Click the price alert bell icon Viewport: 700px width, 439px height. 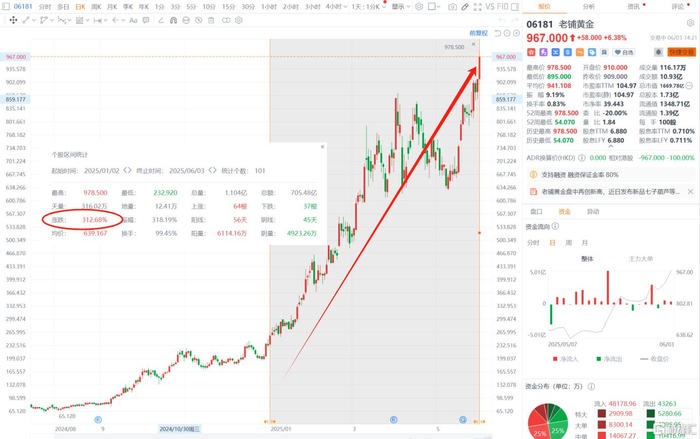click(x=658, y=52)
